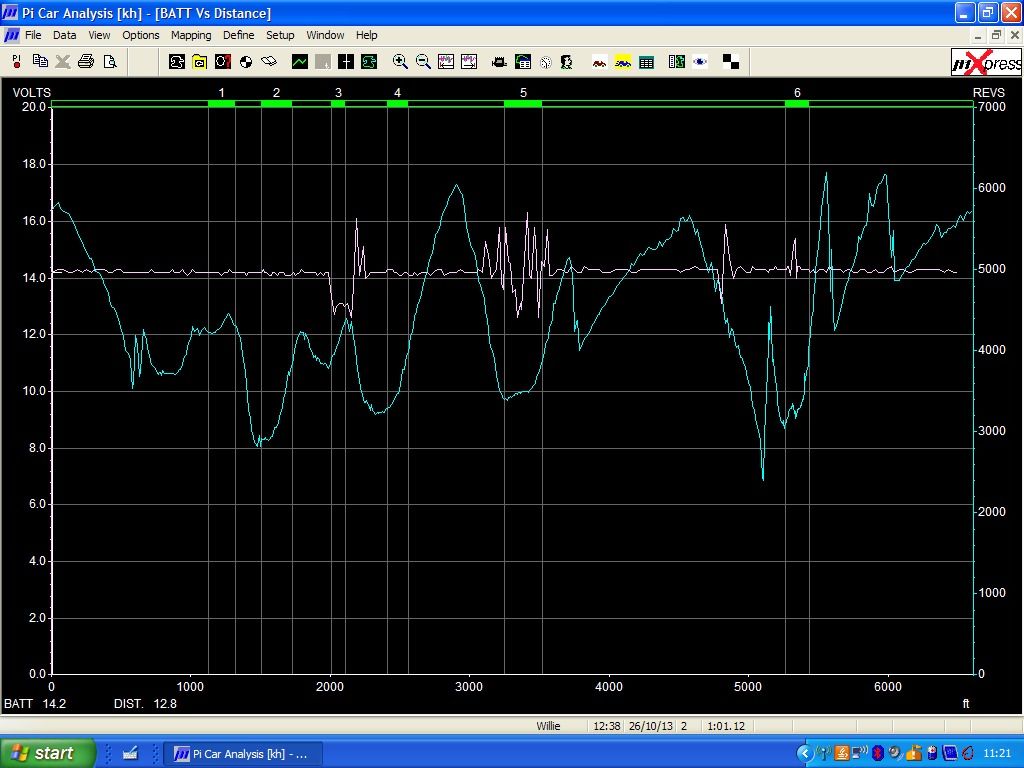Select track sector marker 4
This screenshot has width=1024, height=768.
point(398,103)
